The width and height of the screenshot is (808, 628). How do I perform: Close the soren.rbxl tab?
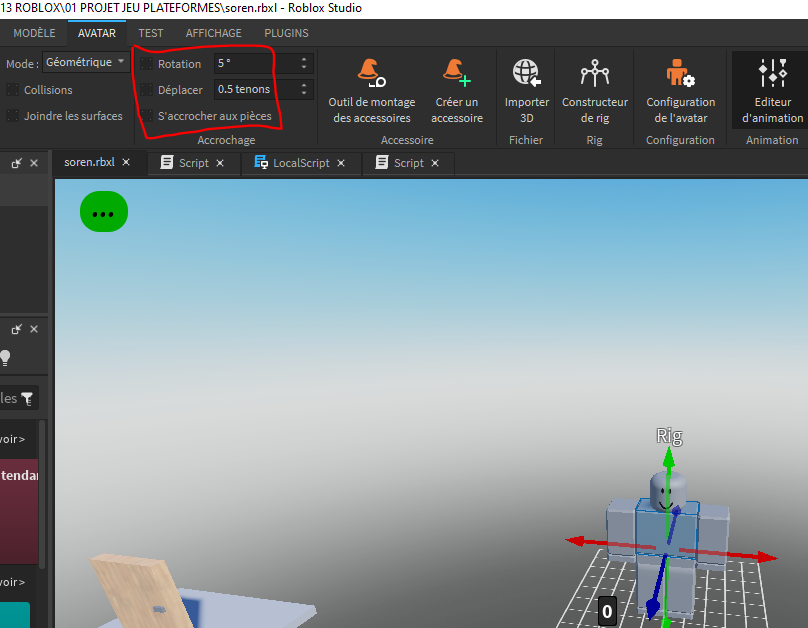click(126, 162)
